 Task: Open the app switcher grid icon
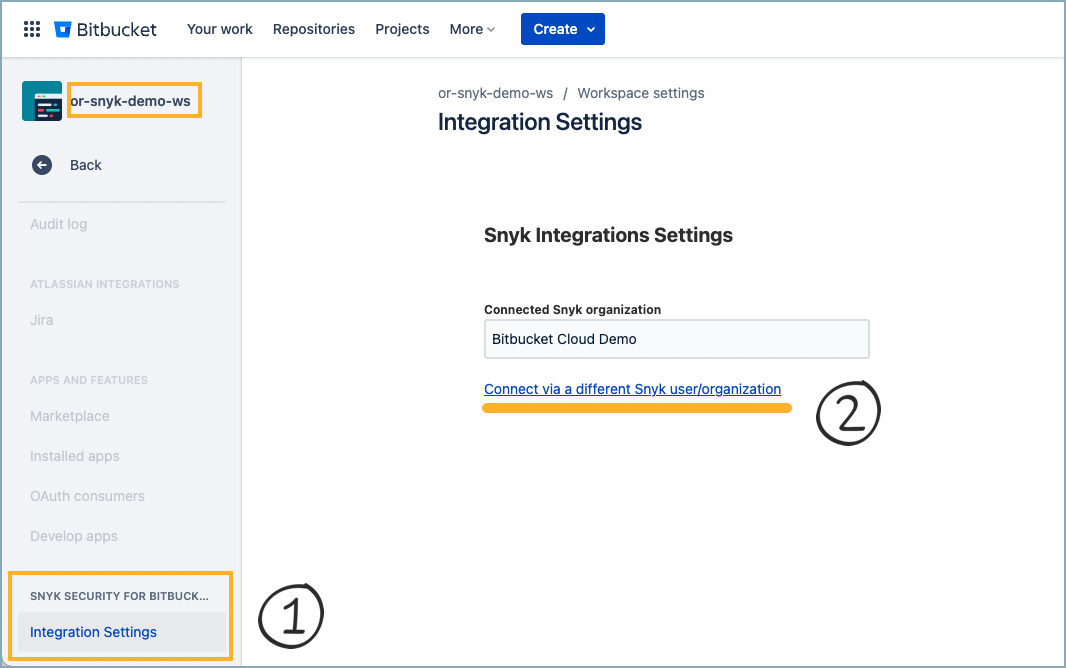coord(32,29)
